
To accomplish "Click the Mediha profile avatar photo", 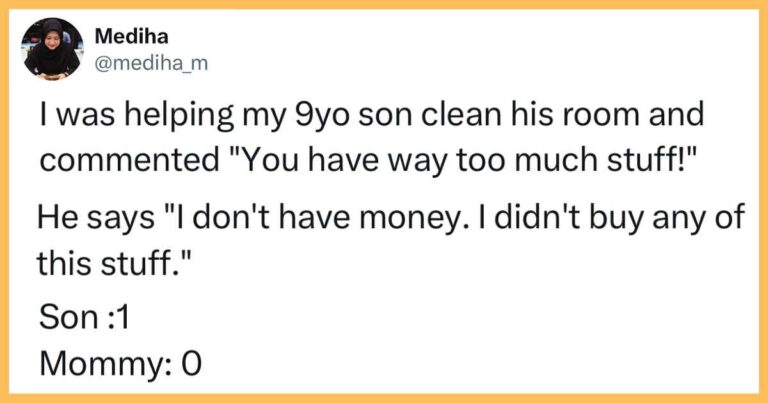I will (51, 49).
